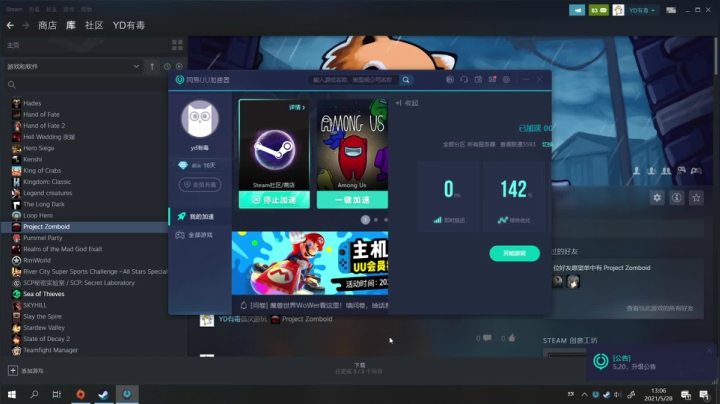Click 会员充值 membership recharge button
The width and height of the screenshot is (720, 404).
click(200, 185)
